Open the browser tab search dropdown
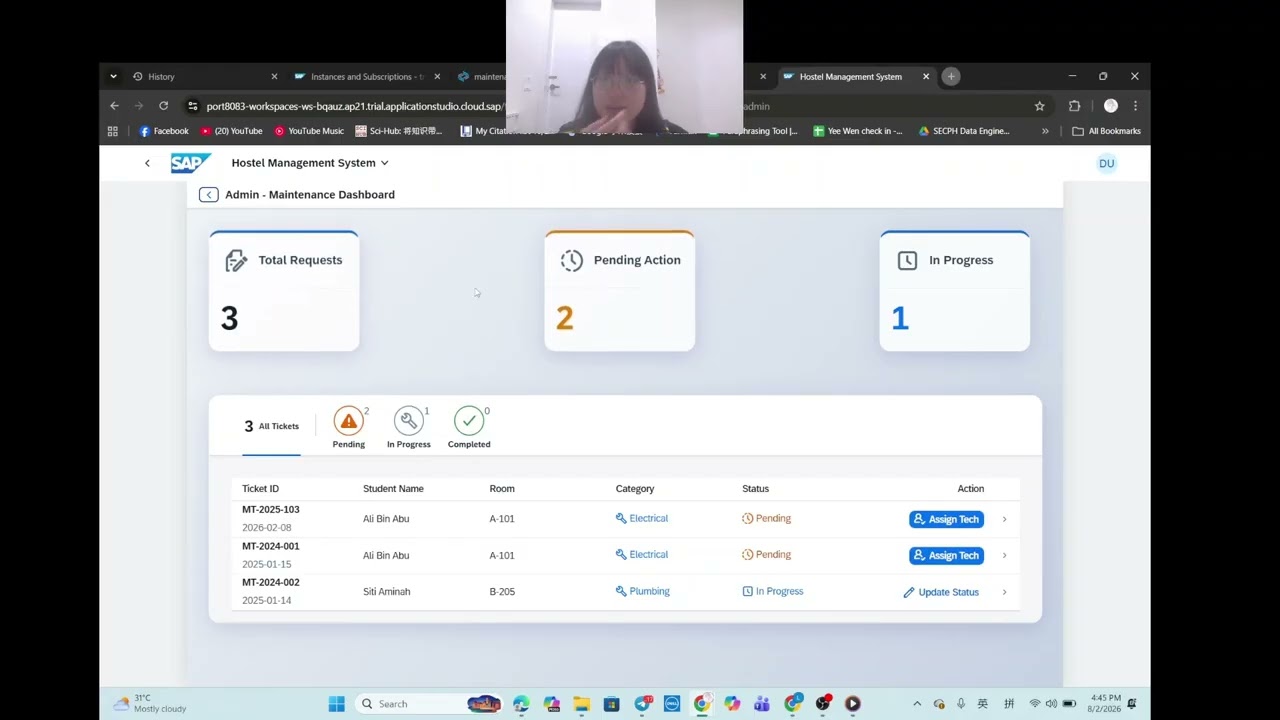This screenshot has height=720, width=1280. pos(113,76)
